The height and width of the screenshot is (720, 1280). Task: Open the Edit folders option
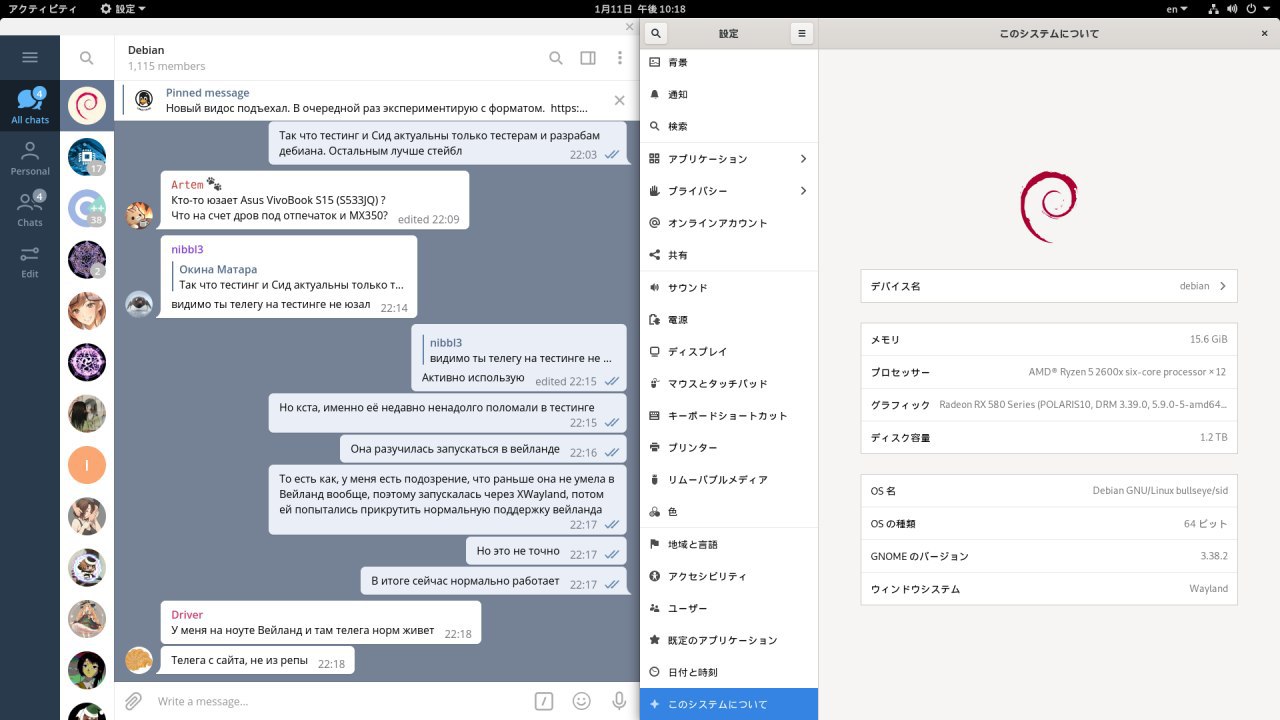point(30,261)
